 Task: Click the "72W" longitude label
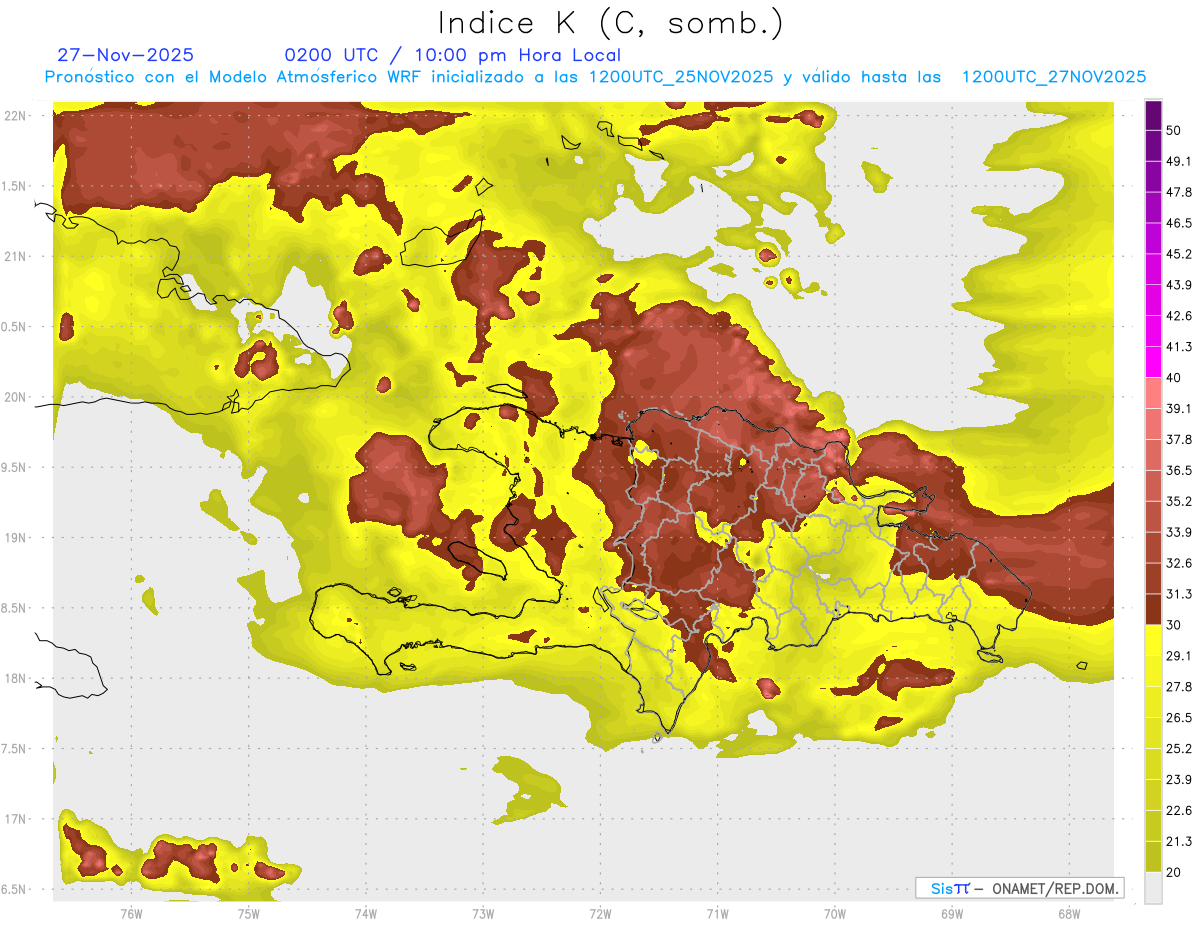[600, 913]
